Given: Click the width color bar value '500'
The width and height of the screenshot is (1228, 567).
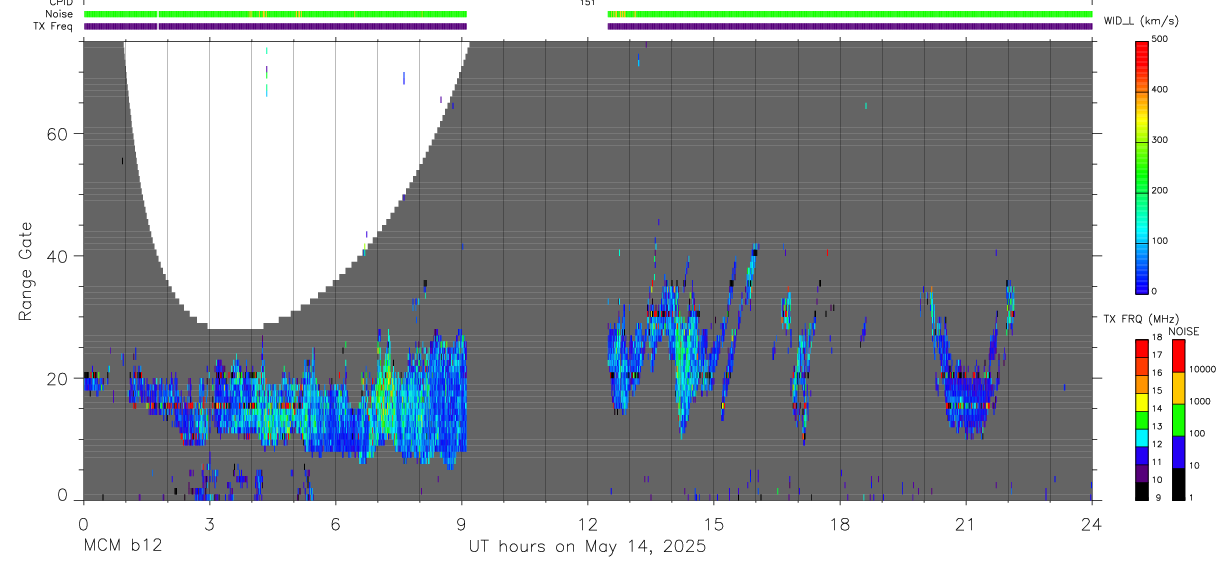Looking at the screenshot, I should click(1160, 40).
